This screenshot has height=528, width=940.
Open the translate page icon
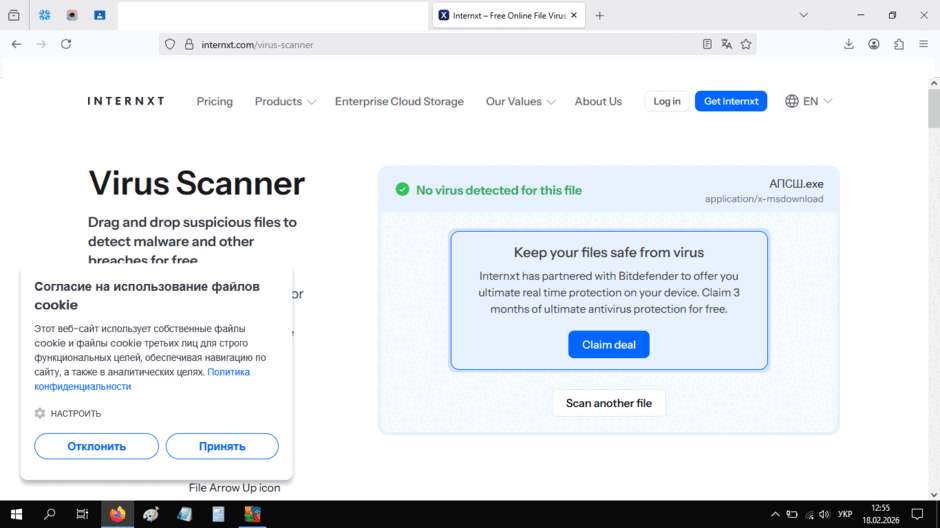[x=727, y=44]
